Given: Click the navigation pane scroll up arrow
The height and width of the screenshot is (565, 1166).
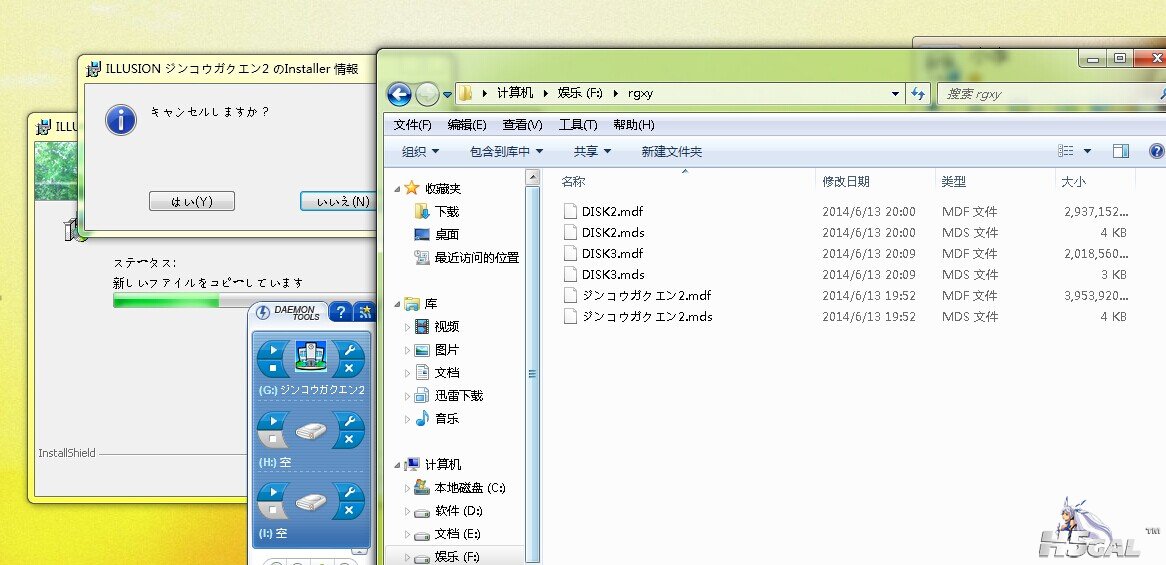Looking at the screenshot, I should click(532, 178).
